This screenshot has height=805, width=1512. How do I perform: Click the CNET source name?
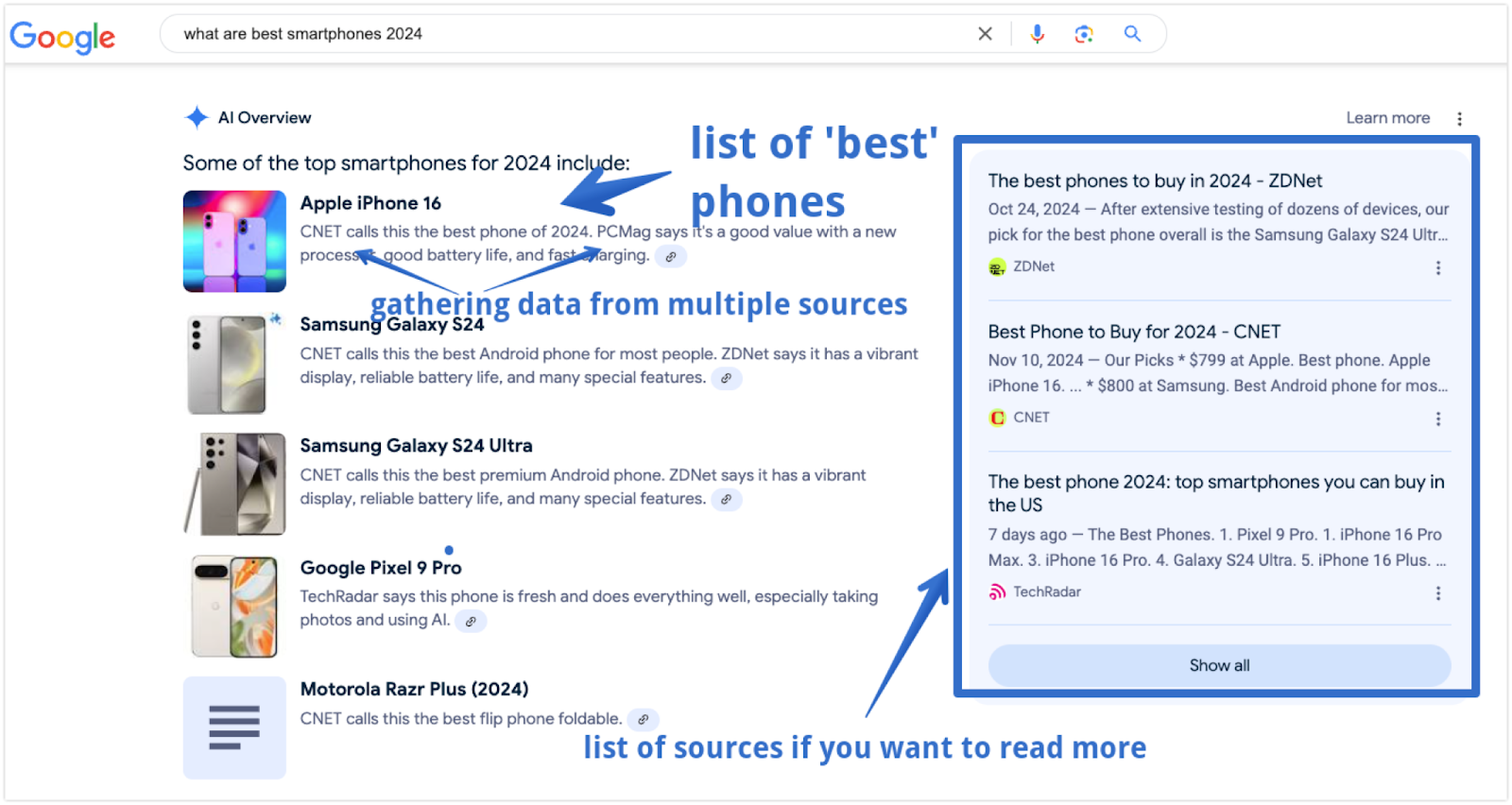(1031, 418)
